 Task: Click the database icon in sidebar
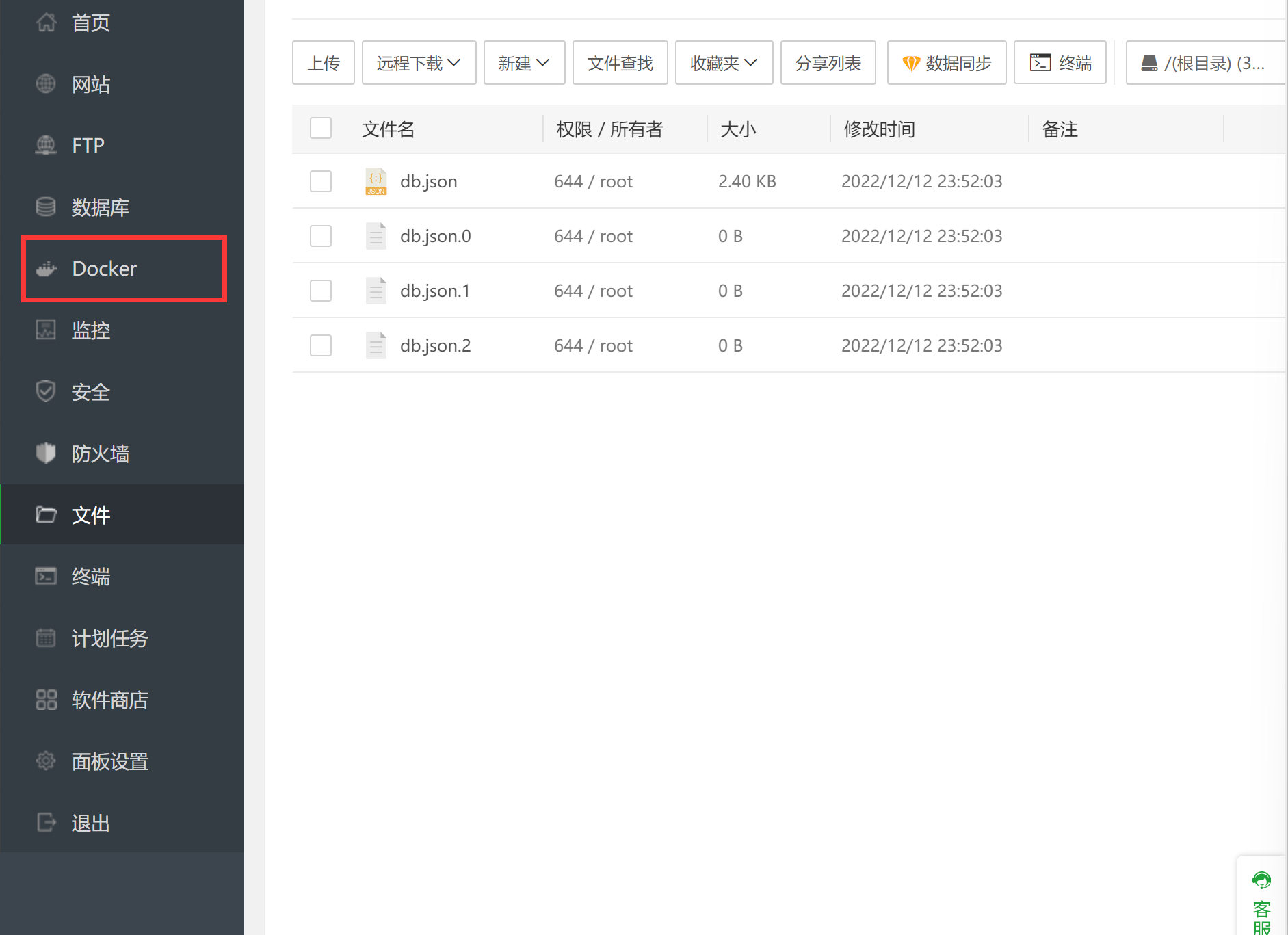tap(46, 207)
